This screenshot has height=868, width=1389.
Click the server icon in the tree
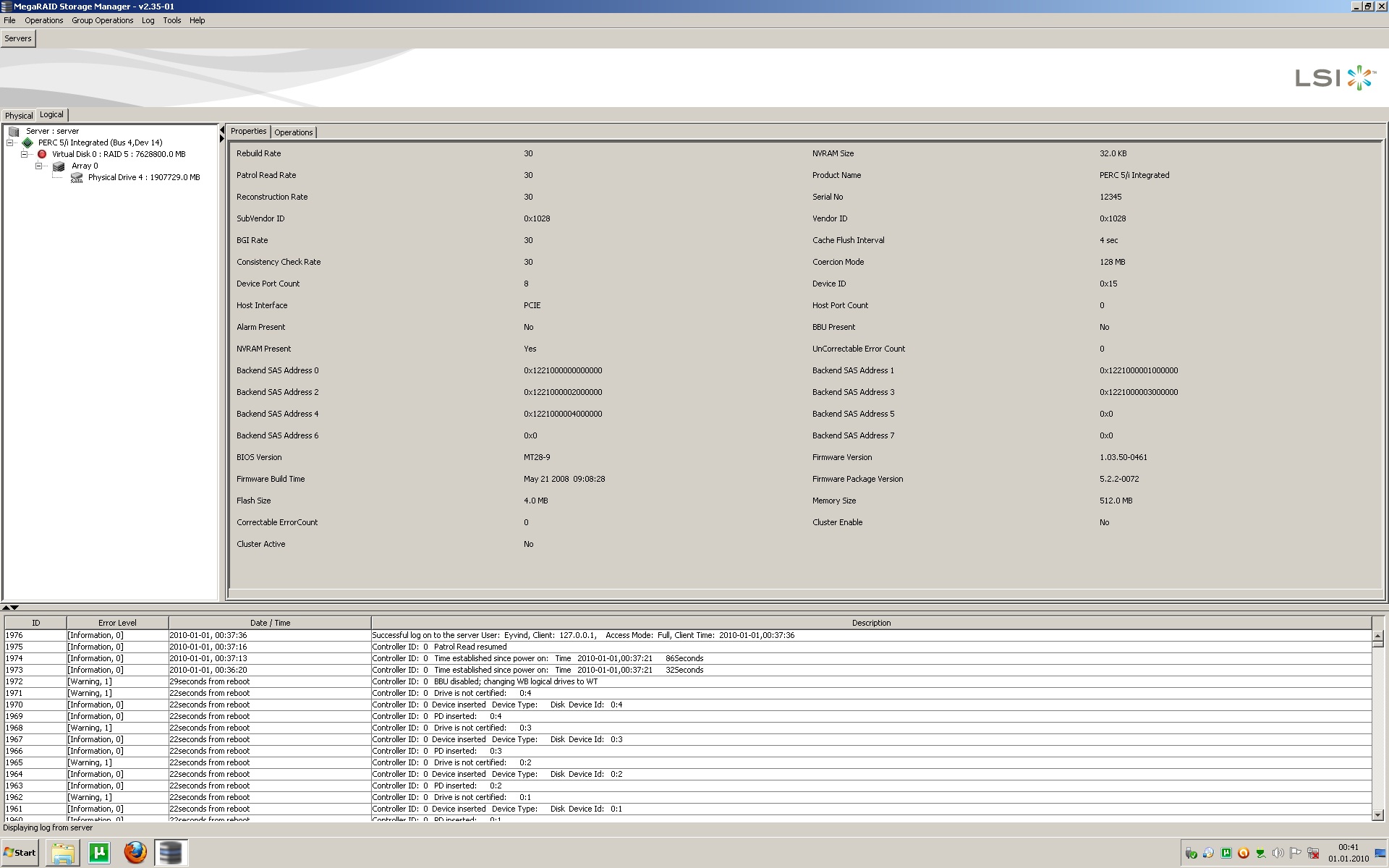[14, 132]
